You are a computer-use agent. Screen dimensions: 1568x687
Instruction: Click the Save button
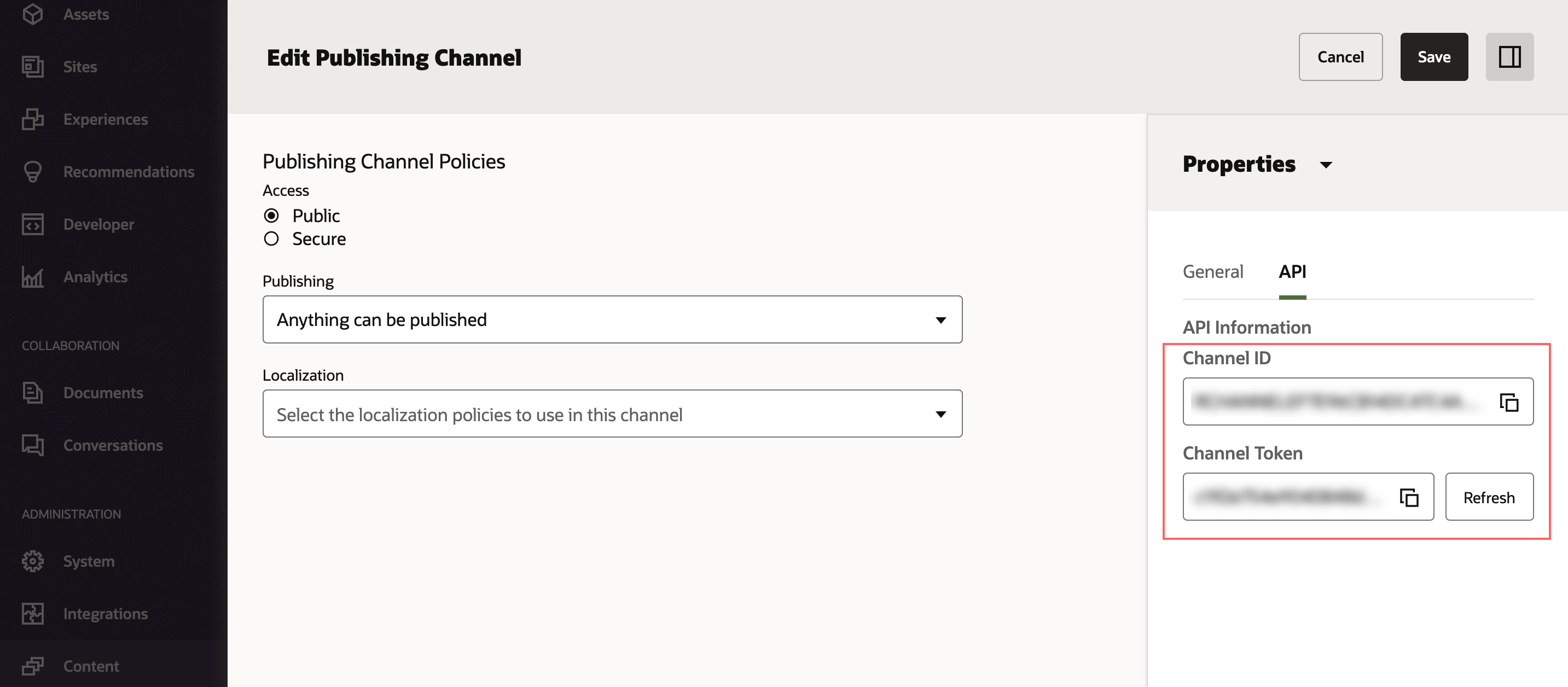(1433, 57)
